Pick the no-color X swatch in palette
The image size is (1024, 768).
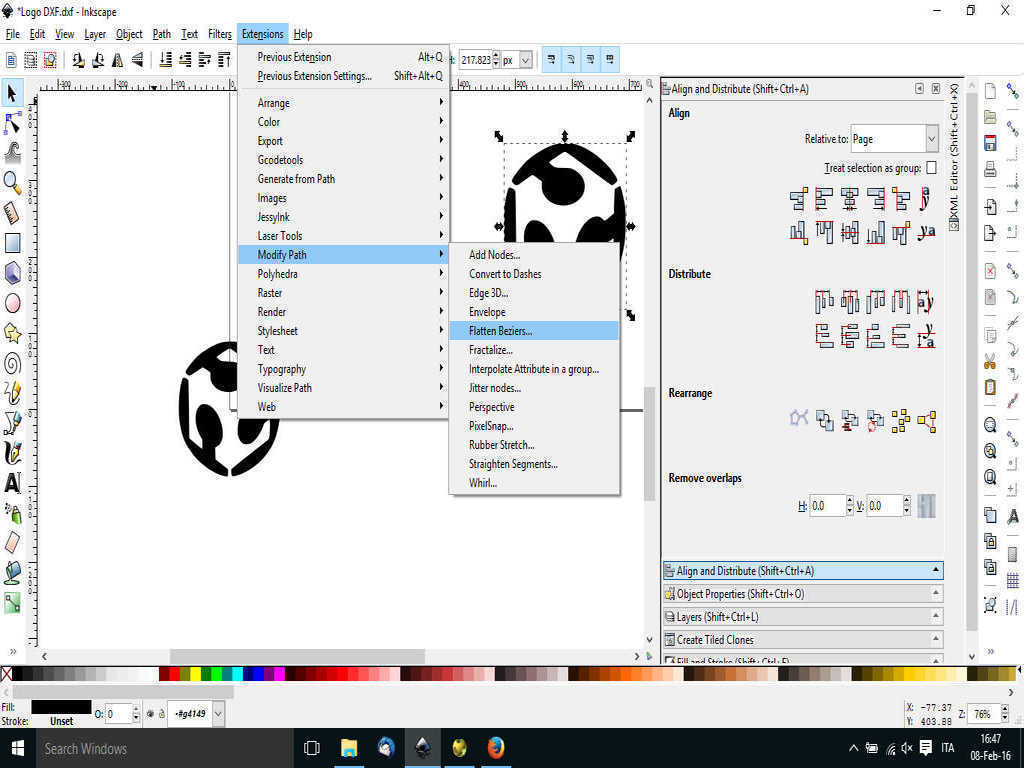(6, 674)
